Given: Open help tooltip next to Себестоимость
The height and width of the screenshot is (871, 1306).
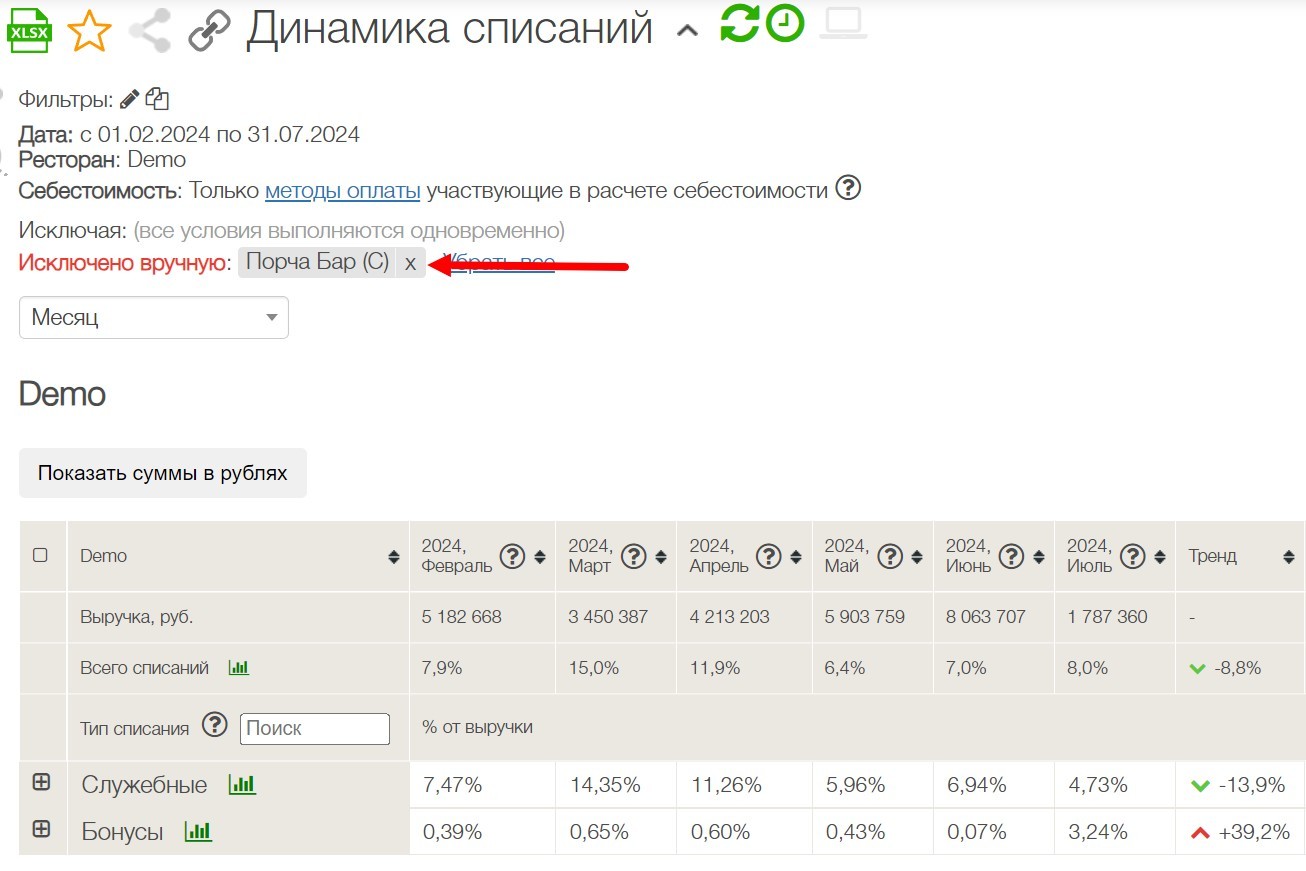Looking at the screenshot, I should pos(847,187).
